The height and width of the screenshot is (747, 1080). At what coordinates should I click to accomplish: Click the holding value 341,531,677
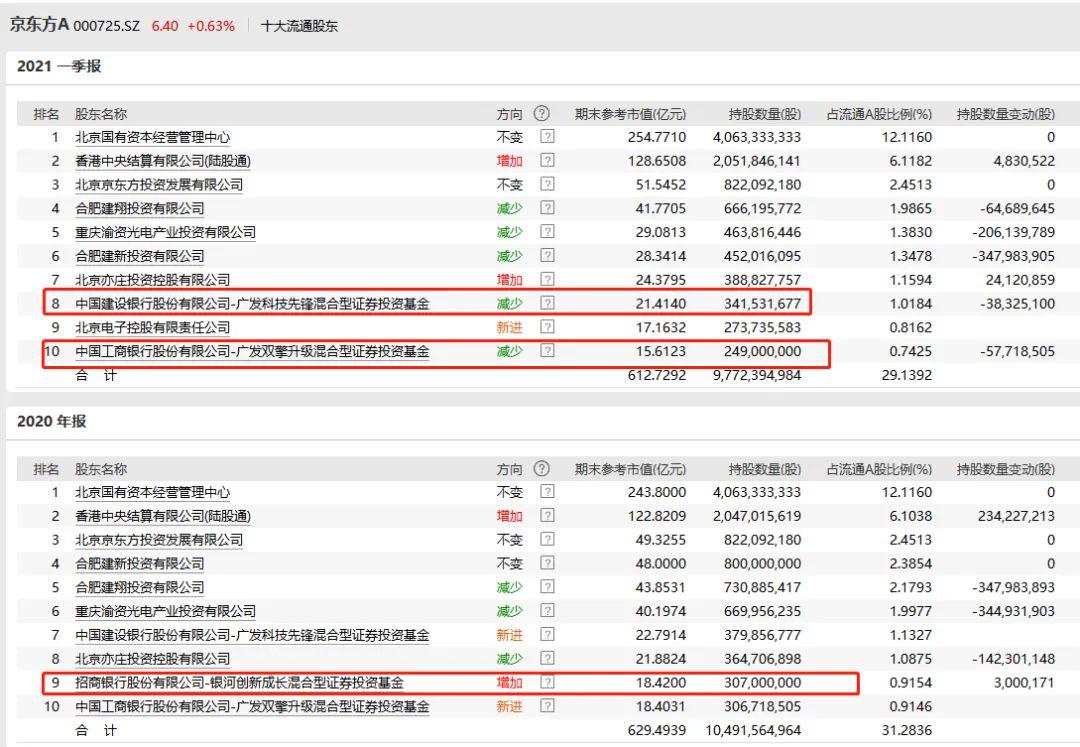[x=762, y=304]
